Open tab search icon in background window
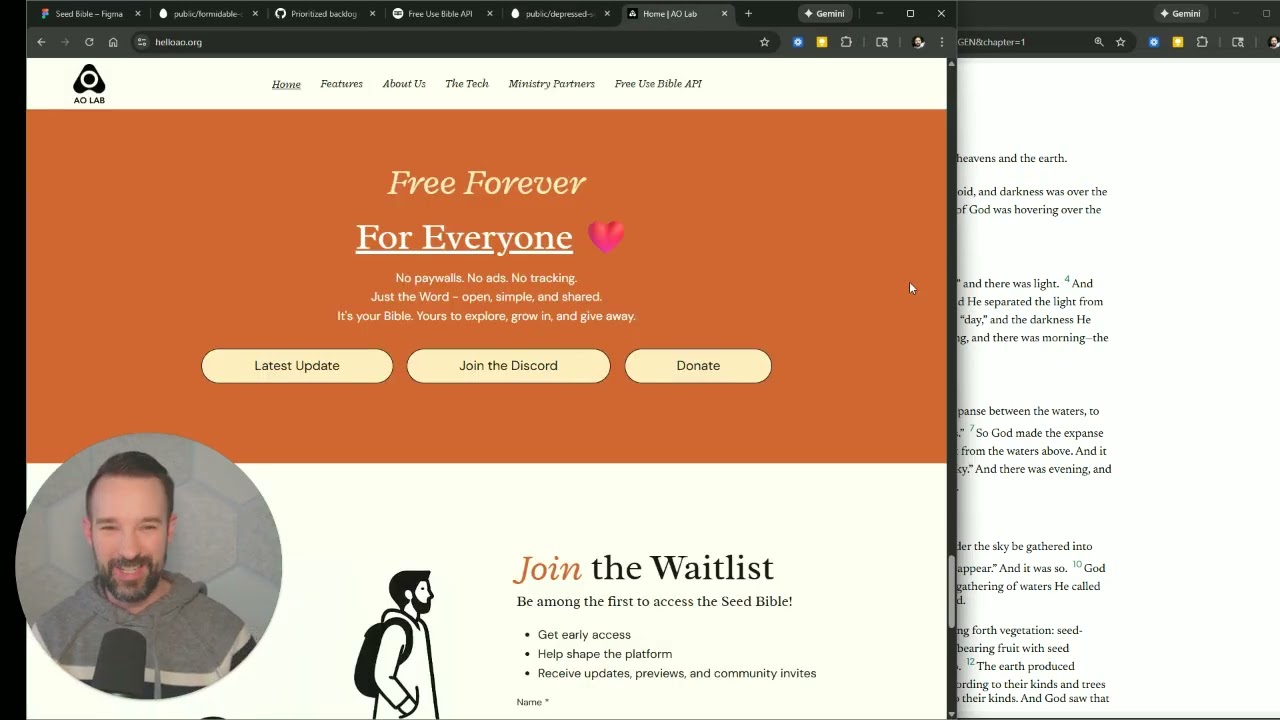Viewport: 1280px width, 720px height. [x=1238, y=42]
